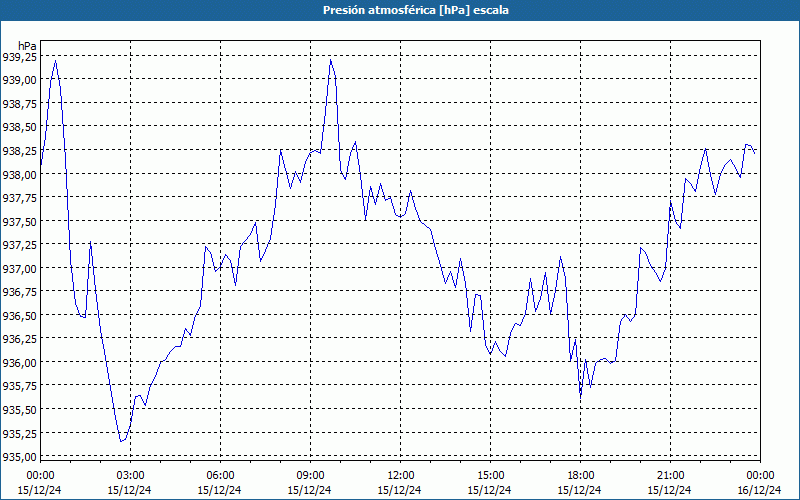Viewport: 800px width, 500px height.
Task: Select the 938,50 y-axis value
Action: (19, 127)
